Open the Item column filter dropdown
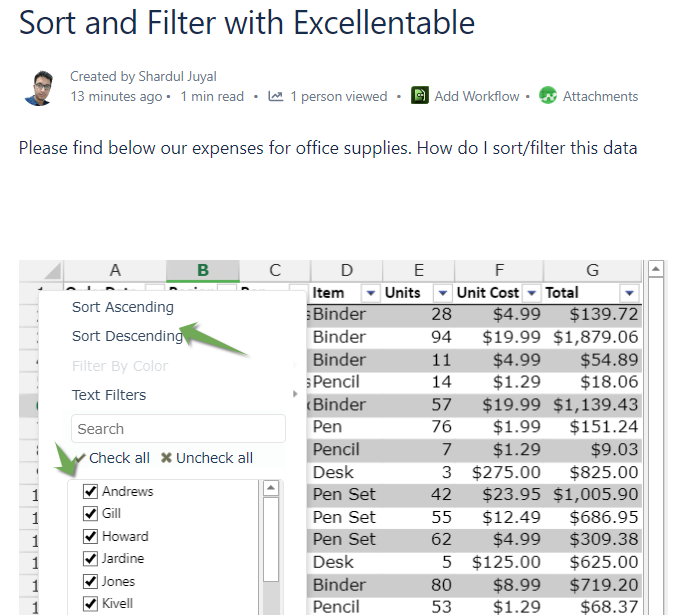The width and height of the screenshot is (681, 615). click(x=370, y=293)
